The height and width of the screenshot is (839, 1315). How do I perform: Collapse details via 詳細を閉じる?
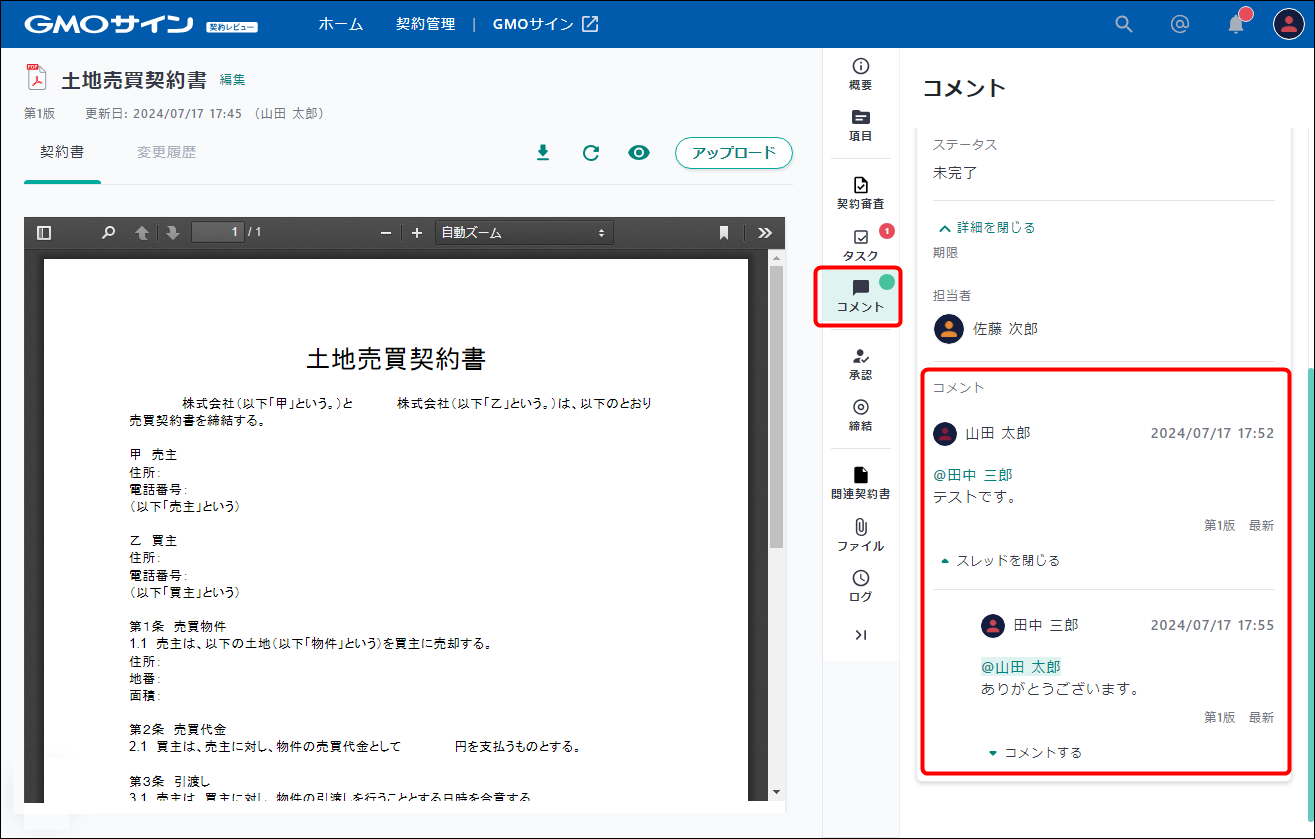[x=986, y=227]
